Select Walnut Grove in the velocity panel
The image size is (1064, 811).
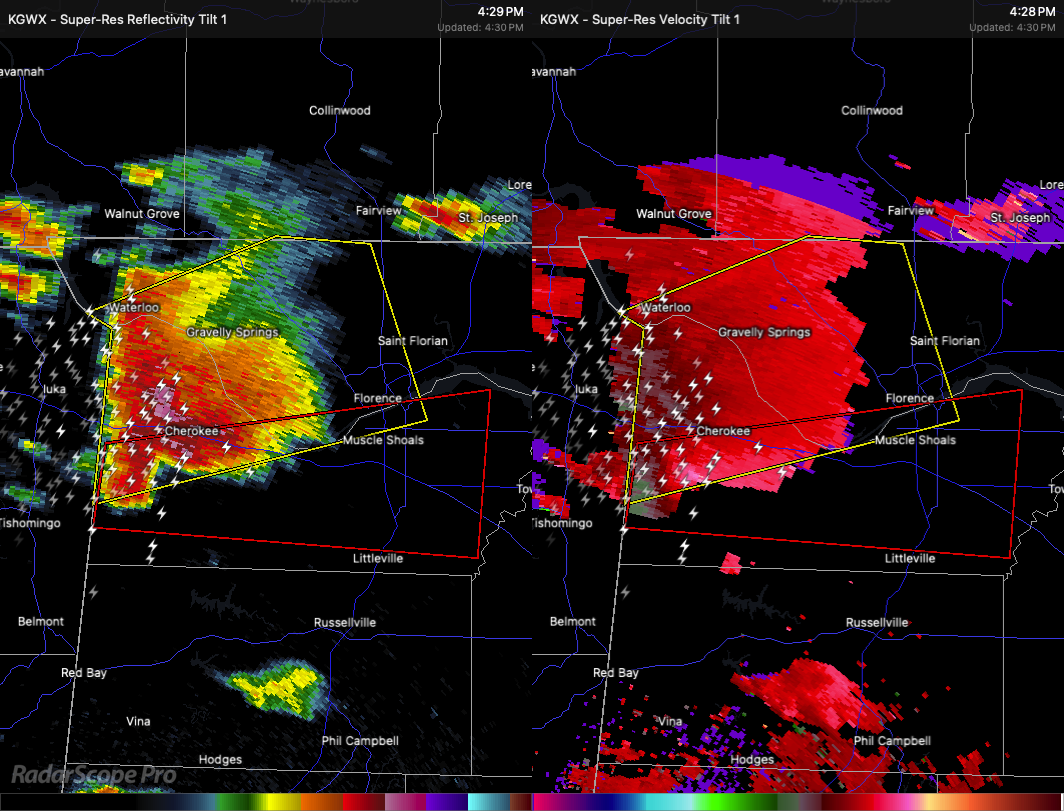click(x=674, y=214)
